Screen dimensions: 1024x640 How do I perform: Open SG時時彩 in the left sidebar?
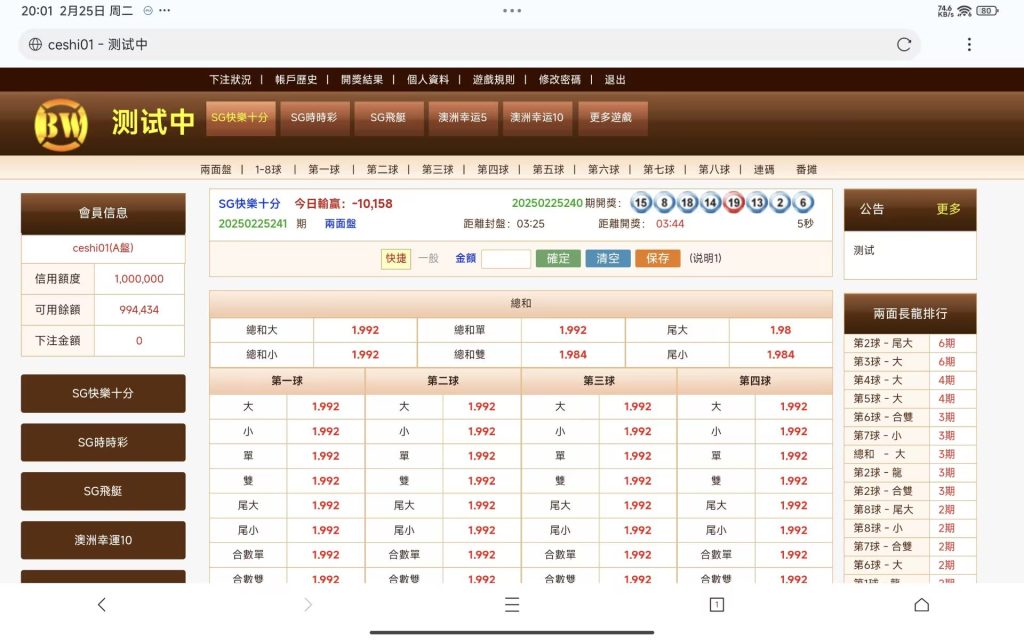pyautogui.click(x=103, y=443)
